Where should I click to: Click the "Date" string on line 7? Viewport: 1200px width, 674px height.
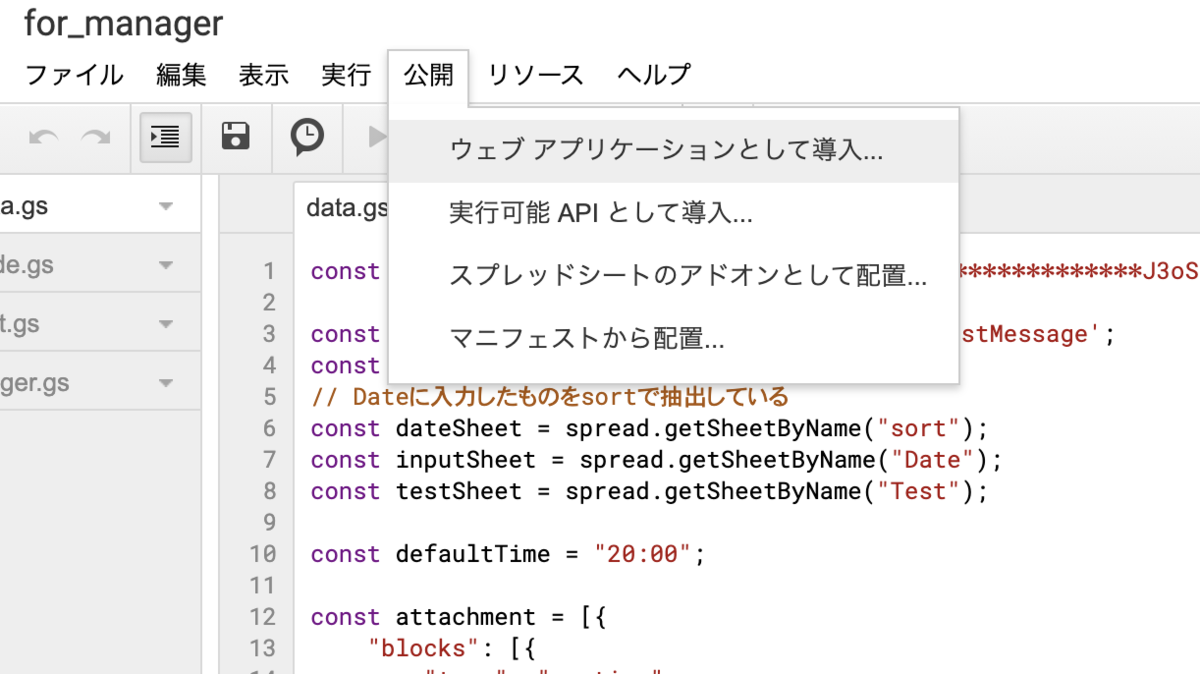click(933, 460)
